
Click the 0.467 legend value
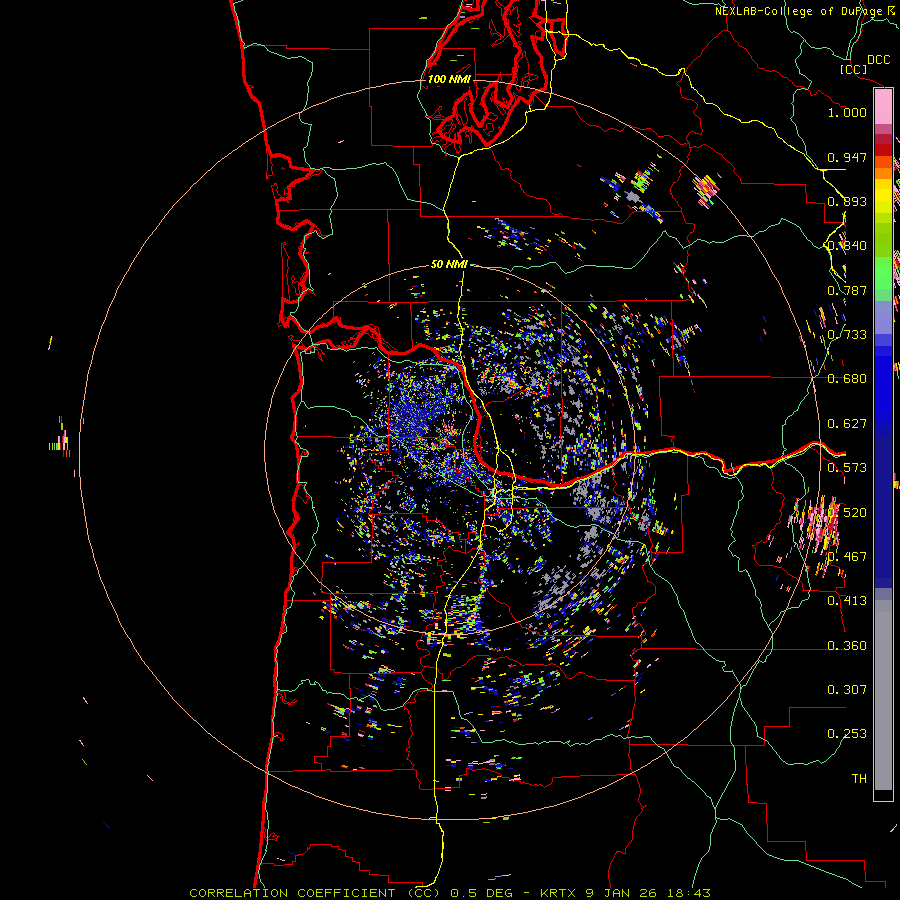point(847,557)
